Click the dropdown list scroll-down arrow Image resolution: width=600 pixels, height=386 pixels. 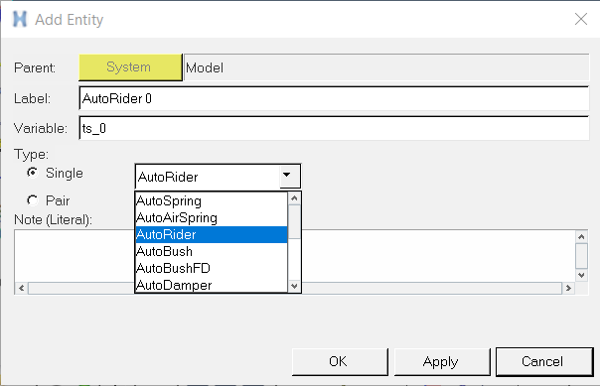[x=294, y=286]
